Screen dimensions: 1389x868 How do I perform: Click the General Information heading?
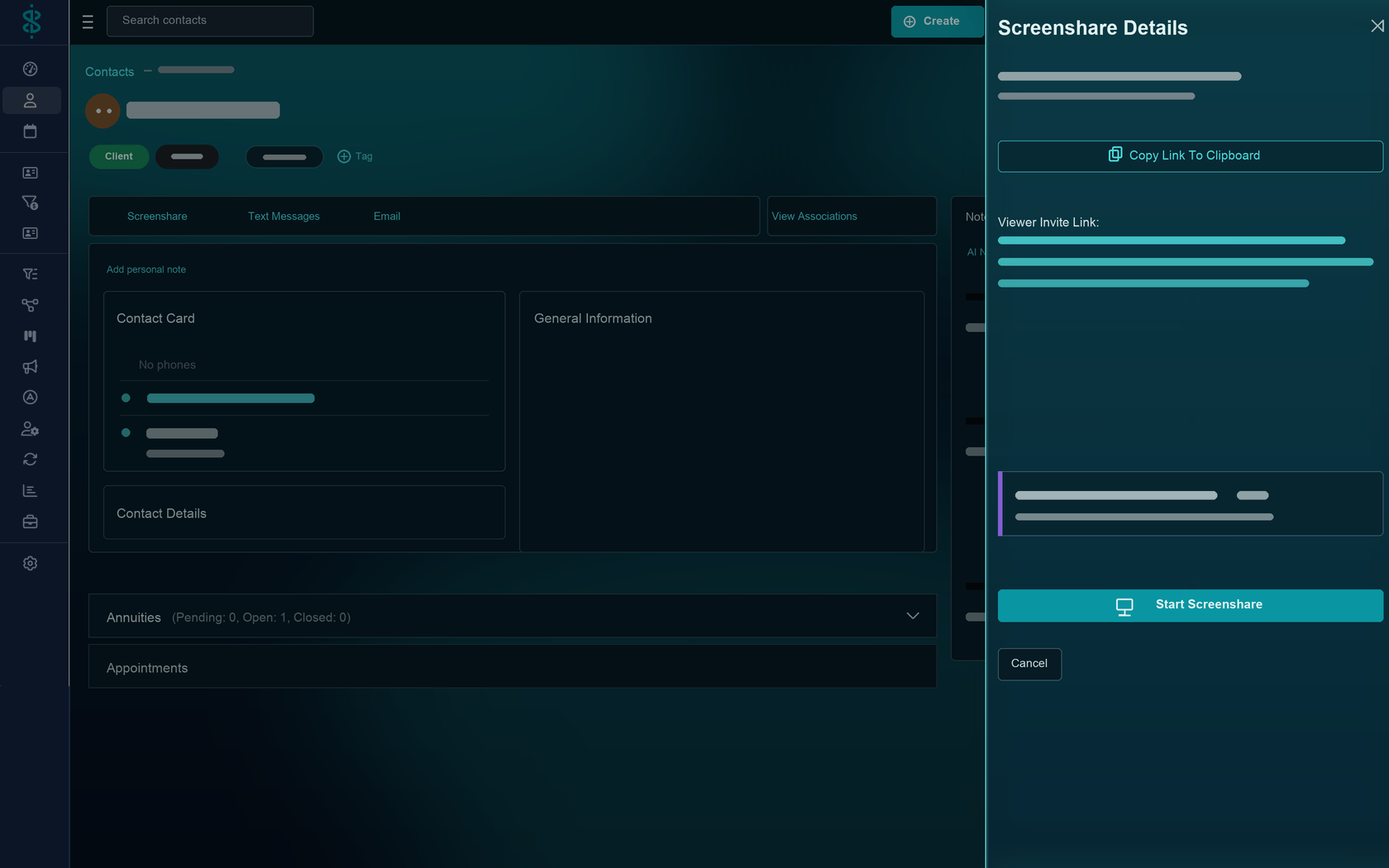pyautogui.click(x=593, y=318)
